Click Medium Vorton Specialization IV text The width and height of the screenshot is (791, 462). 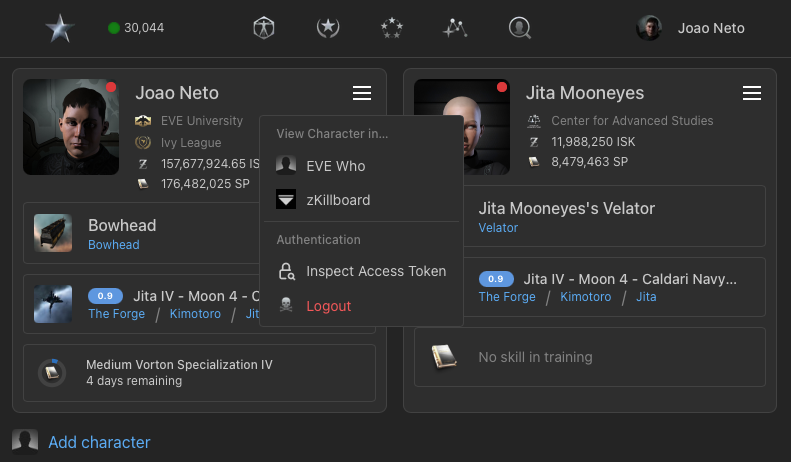(x=179, y=365)
